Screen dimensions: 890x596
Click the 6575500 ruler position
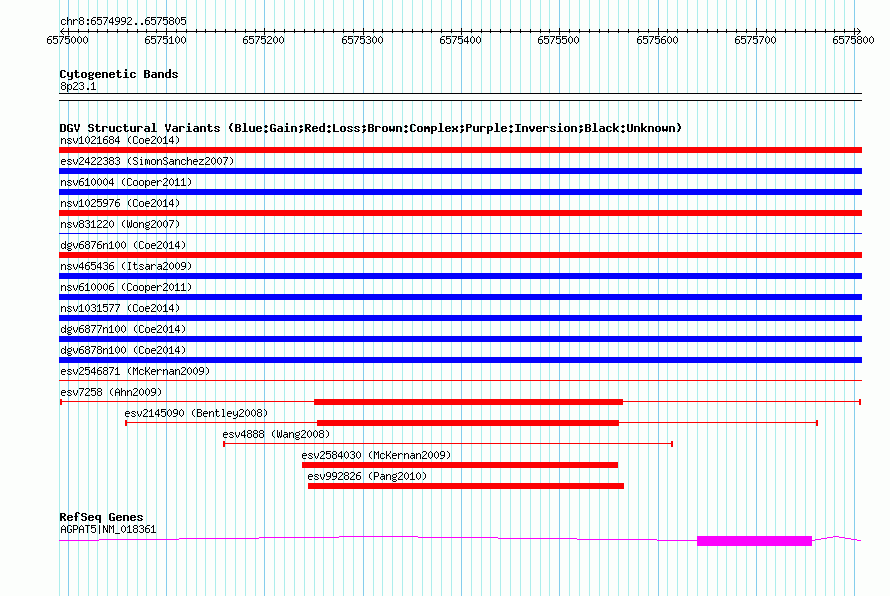pyautogui.click(x=559, y=40)
